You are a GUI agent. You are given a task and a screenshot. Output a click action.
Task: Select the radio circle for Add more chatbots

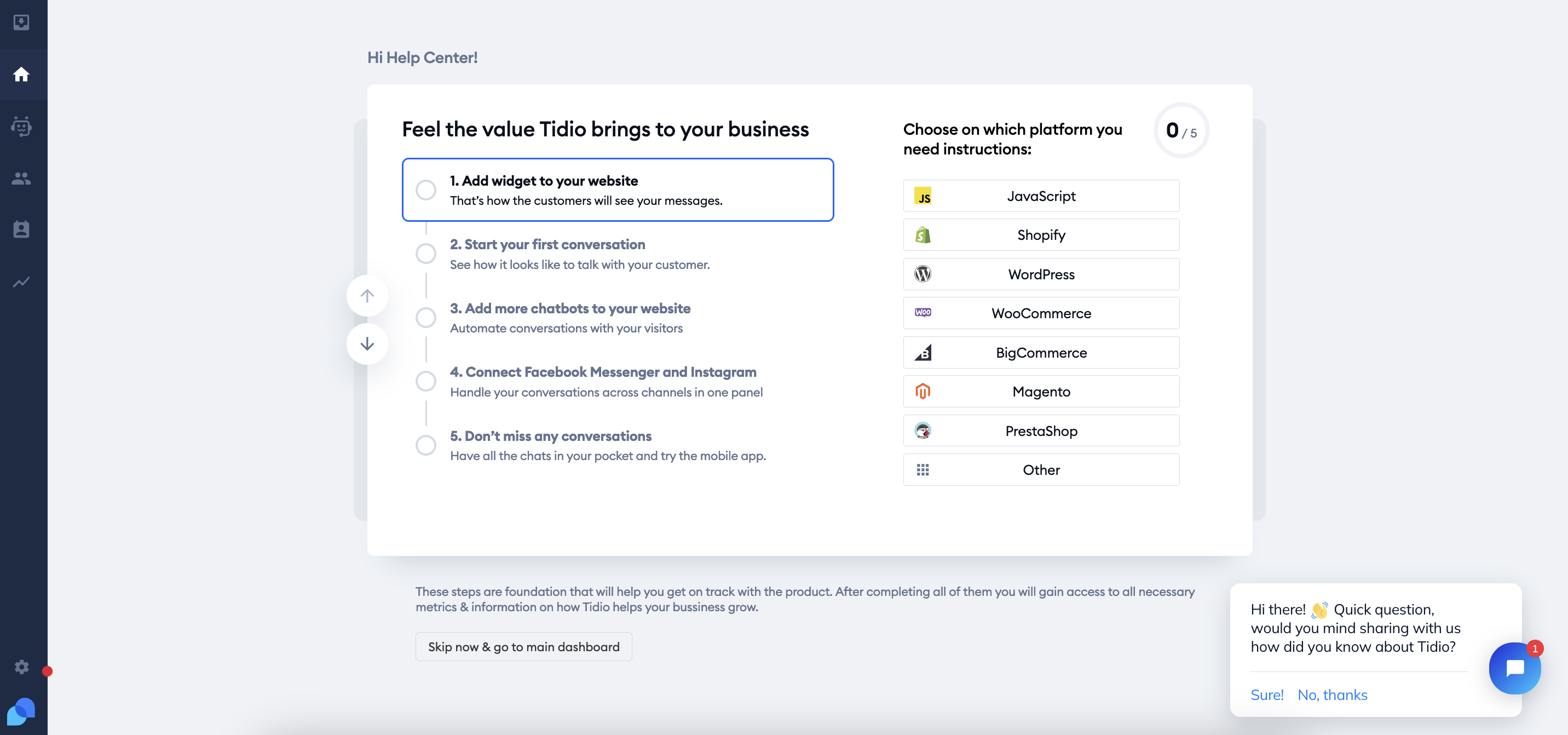425,318
